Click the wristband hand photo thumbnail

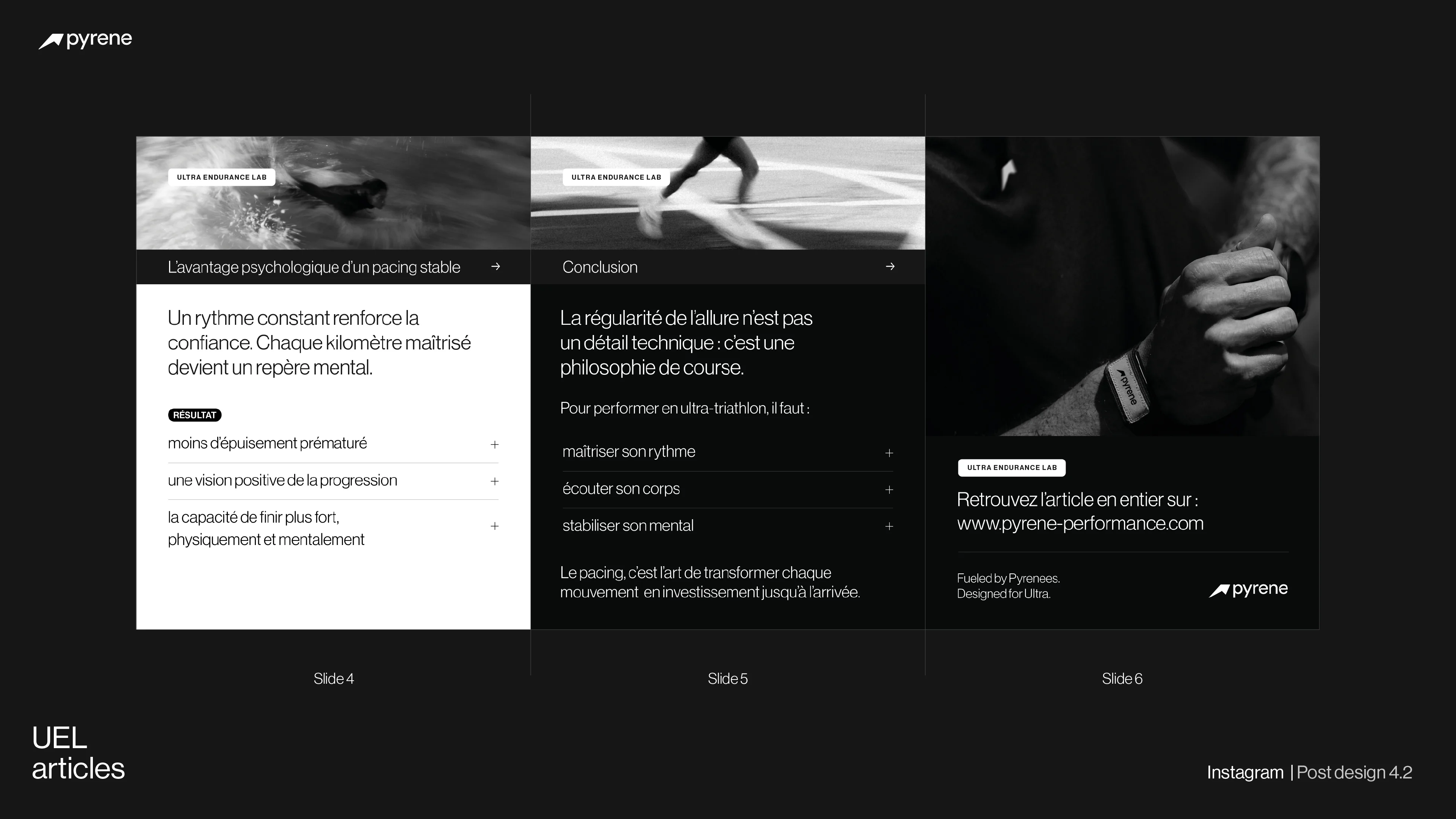click(x=1122, y=286)
